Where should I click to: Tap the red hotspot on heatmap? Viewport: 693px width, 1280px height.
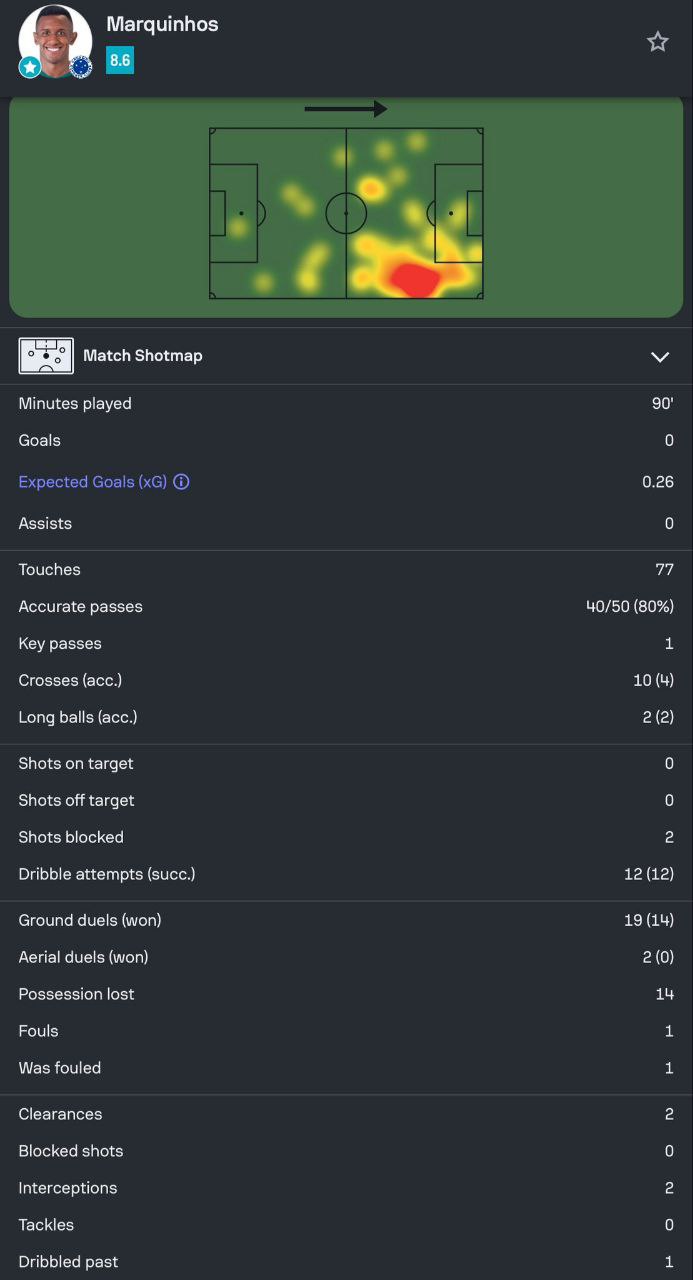(415, 279)
